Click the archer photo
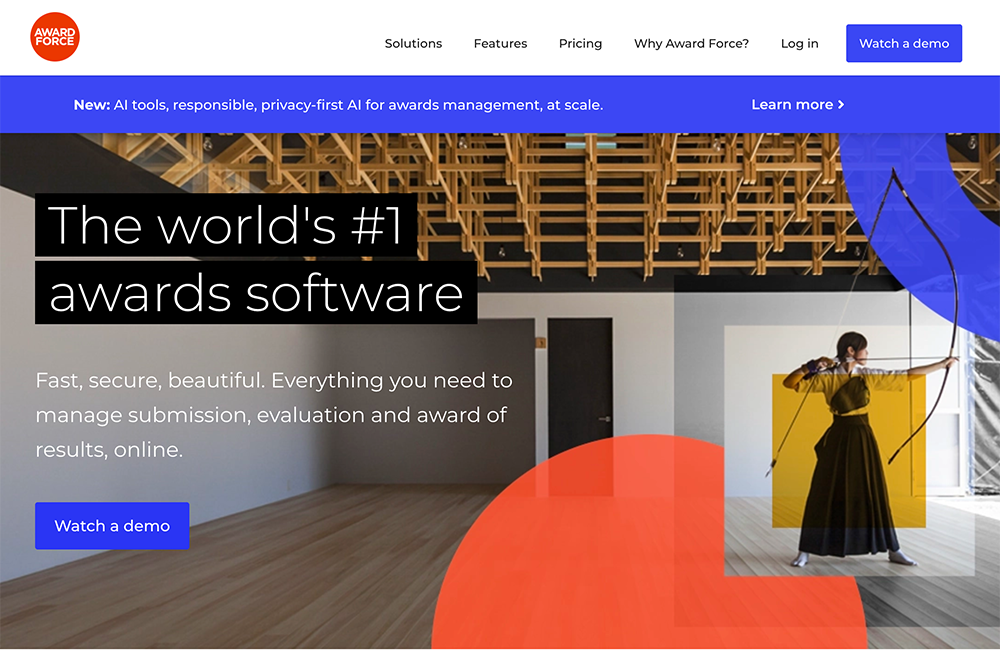The height and width of the screenshot is (650, 1000). coord(849,450)
